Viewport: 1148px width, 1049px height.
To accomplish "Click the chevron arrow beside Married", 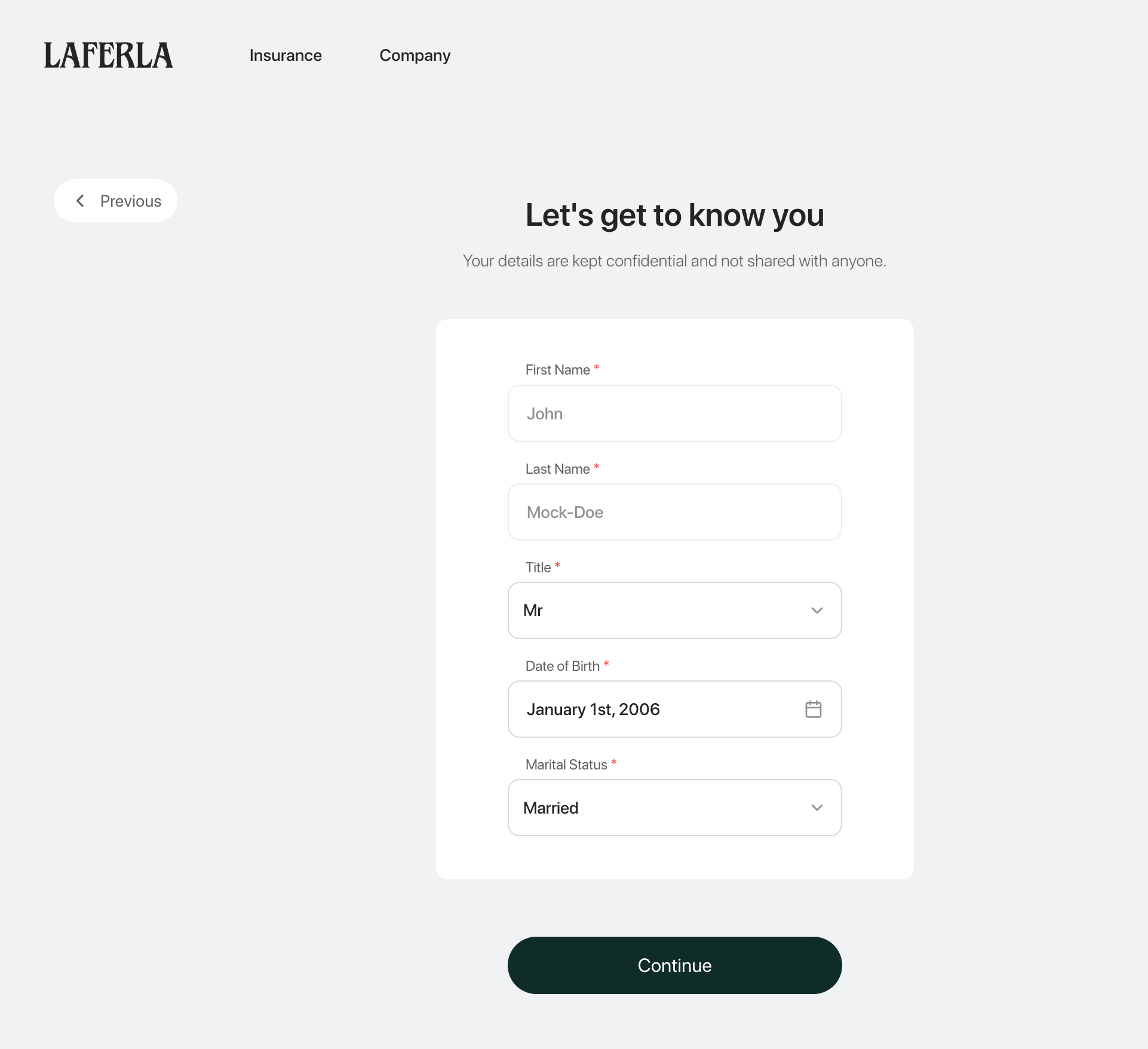I will [817, 808].
